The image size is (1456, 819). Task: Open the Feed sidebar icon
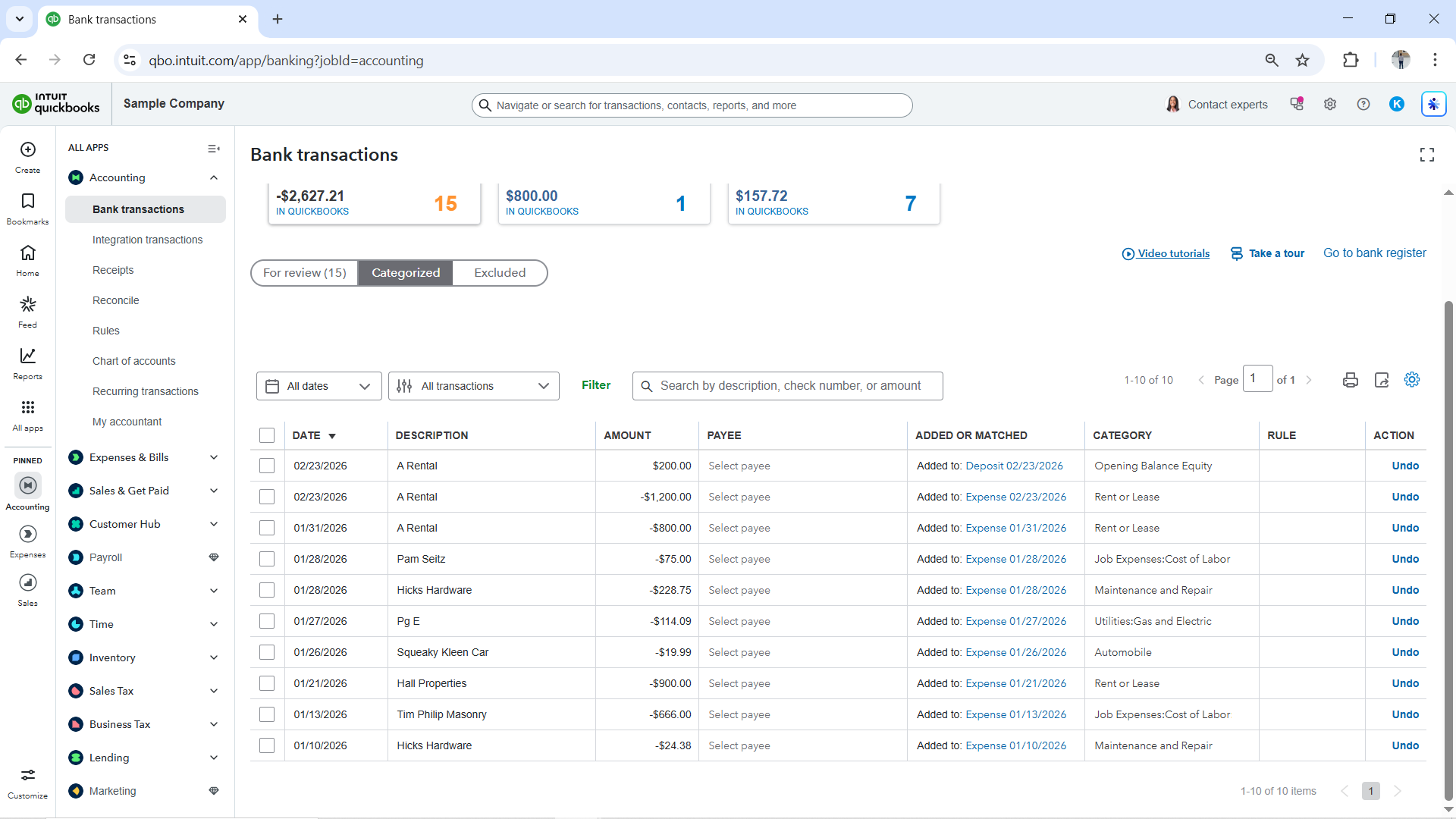(x=28, y=311)
